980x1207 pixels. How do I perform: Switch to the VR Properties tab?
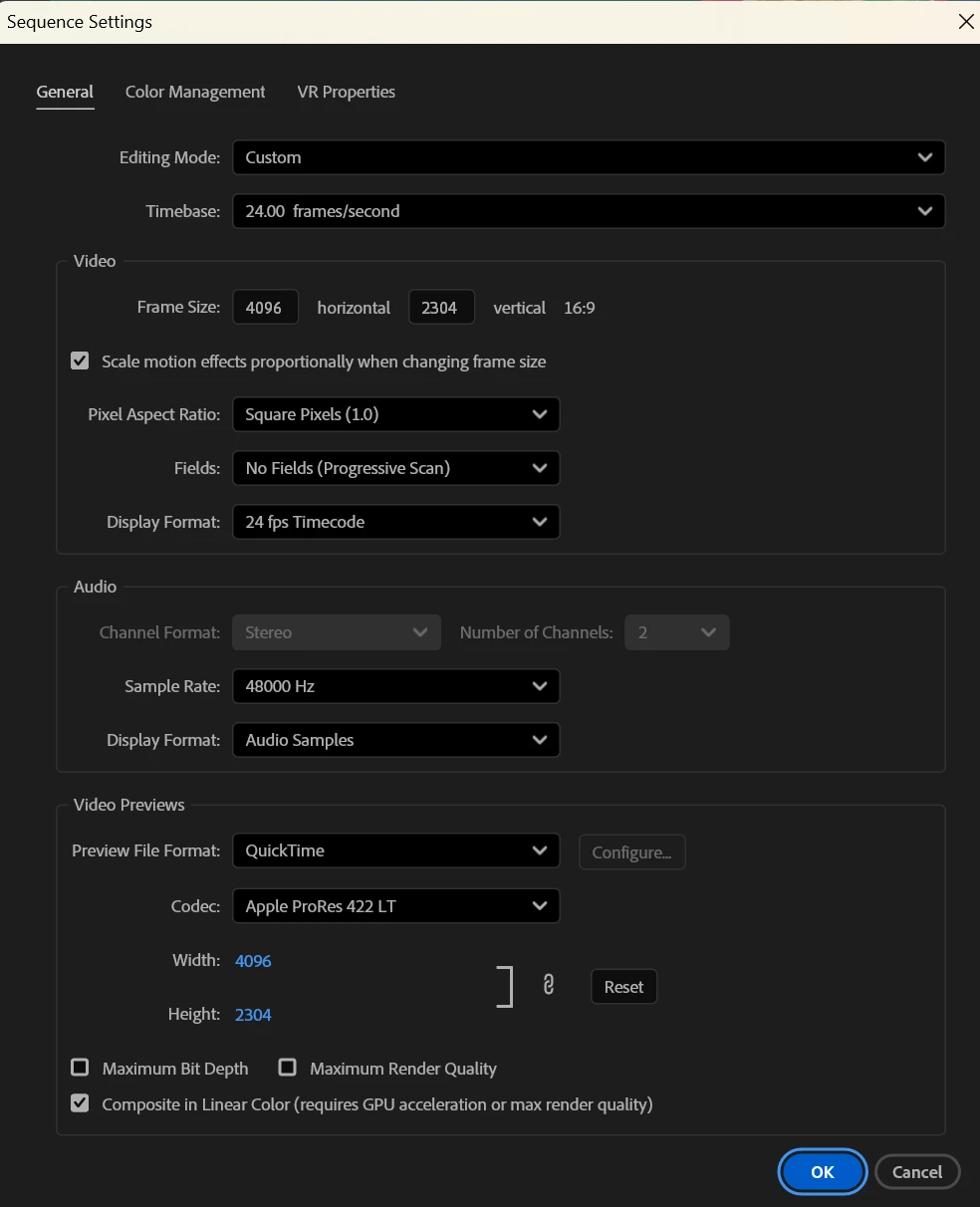pos(347,92)
